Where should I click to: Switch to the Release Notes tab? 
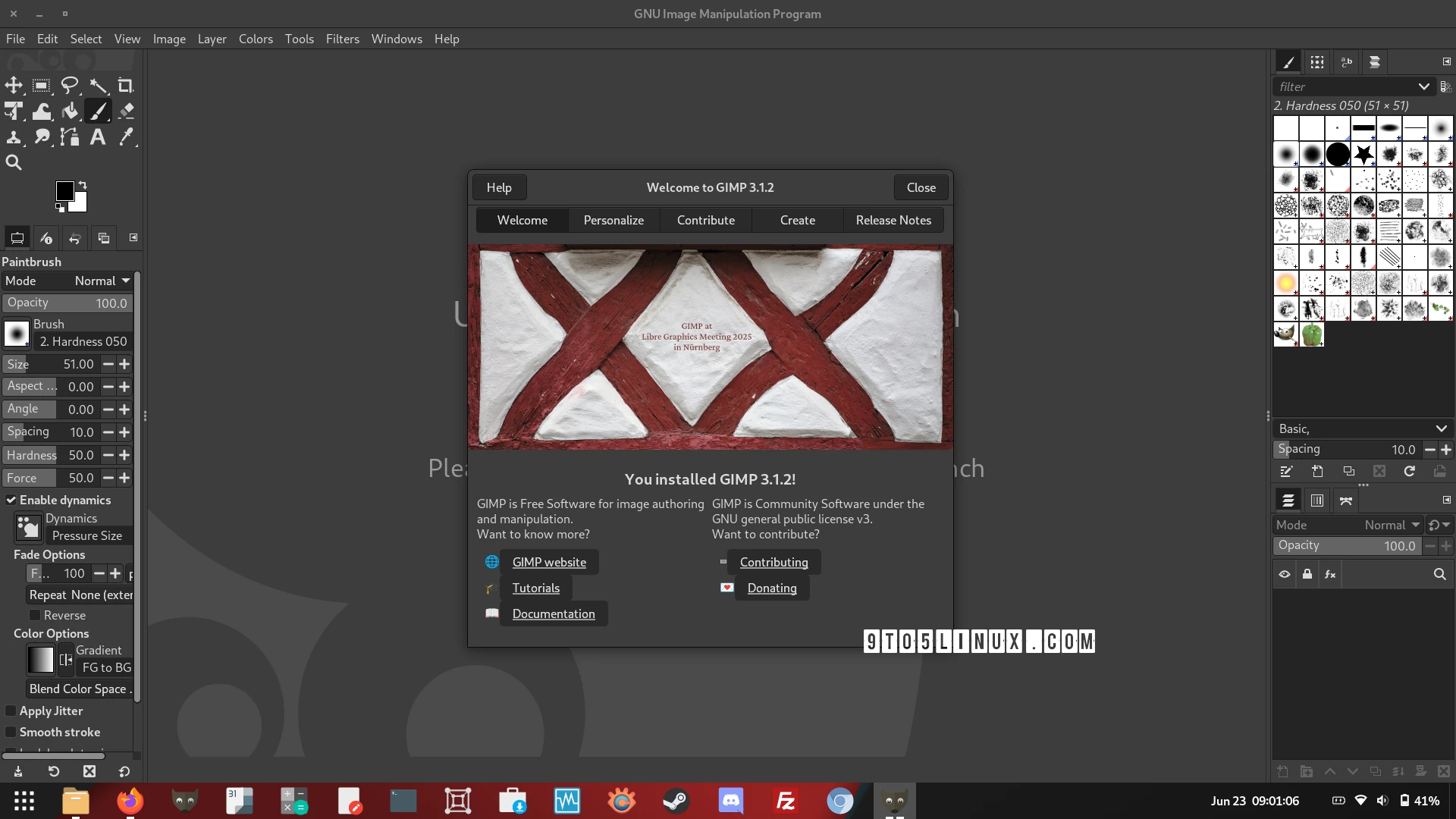coord(893,221)
